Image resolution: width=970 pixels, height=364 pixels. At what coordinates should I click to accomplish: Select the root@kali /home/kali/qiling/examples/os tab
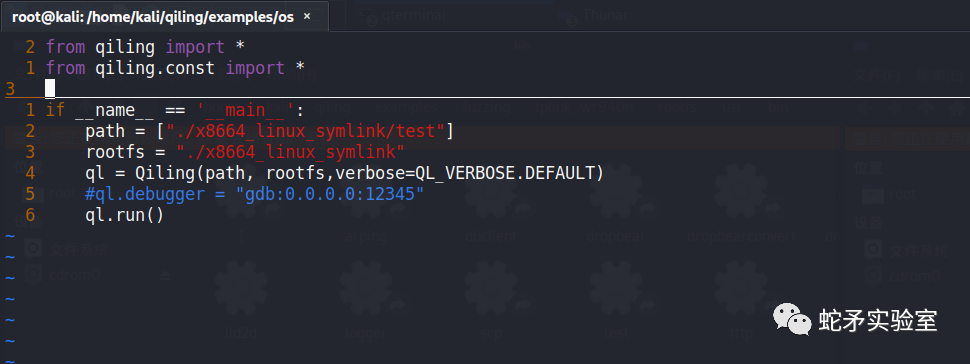[x=164, y=17]
